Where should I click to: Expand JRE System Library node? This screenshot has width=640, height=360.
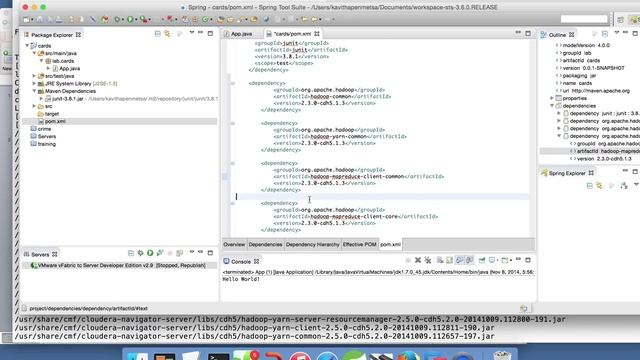pos(34,83)
